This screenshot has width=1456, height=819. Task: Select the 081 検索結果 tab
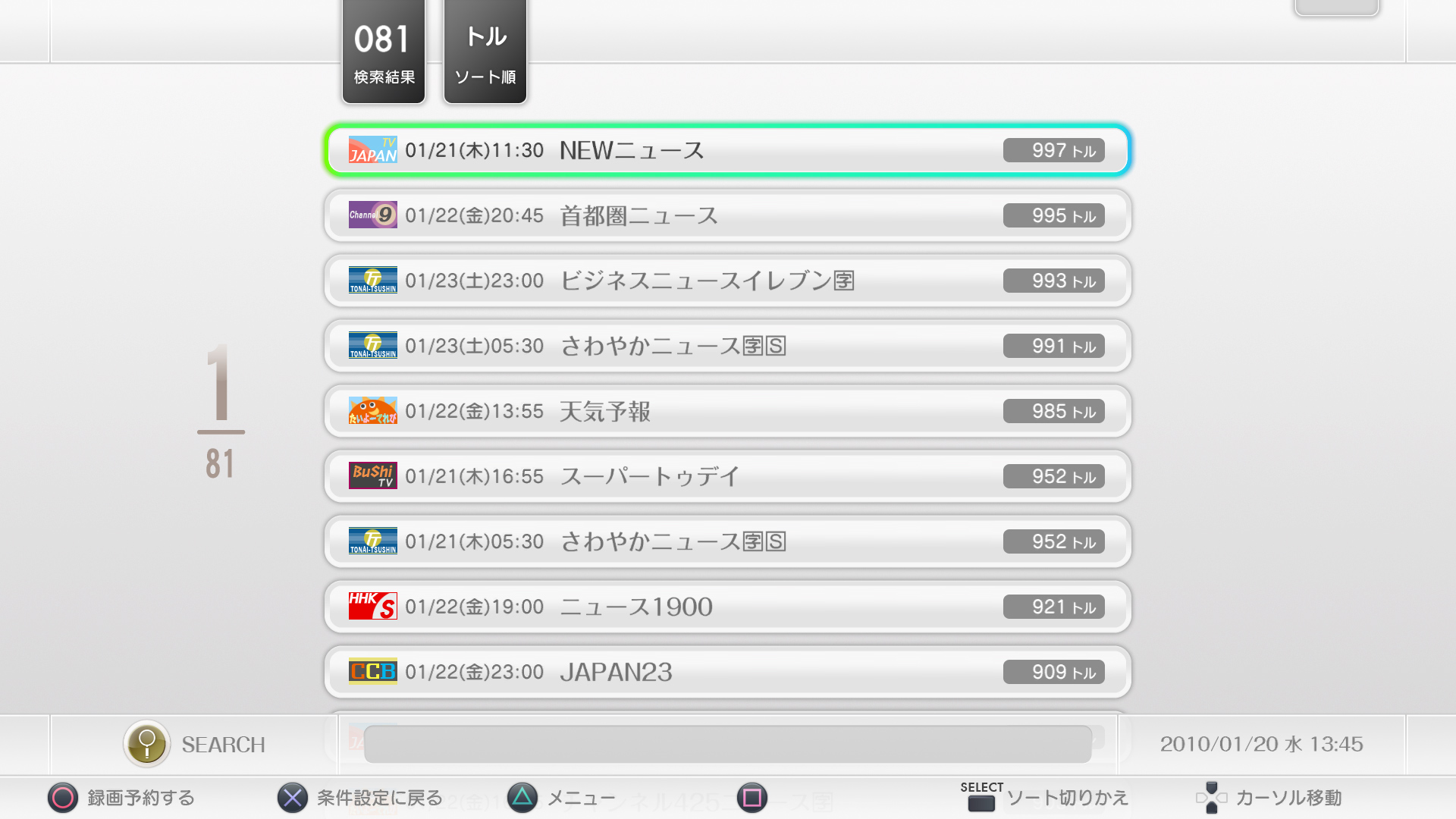384,52
